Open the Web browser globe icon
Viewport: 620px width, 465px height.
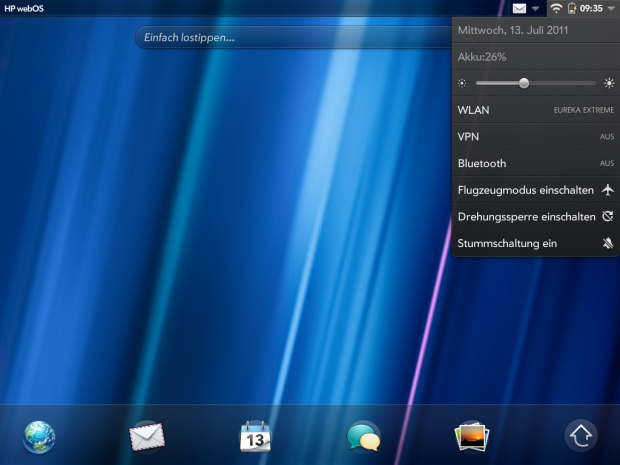tap(39, 437)
